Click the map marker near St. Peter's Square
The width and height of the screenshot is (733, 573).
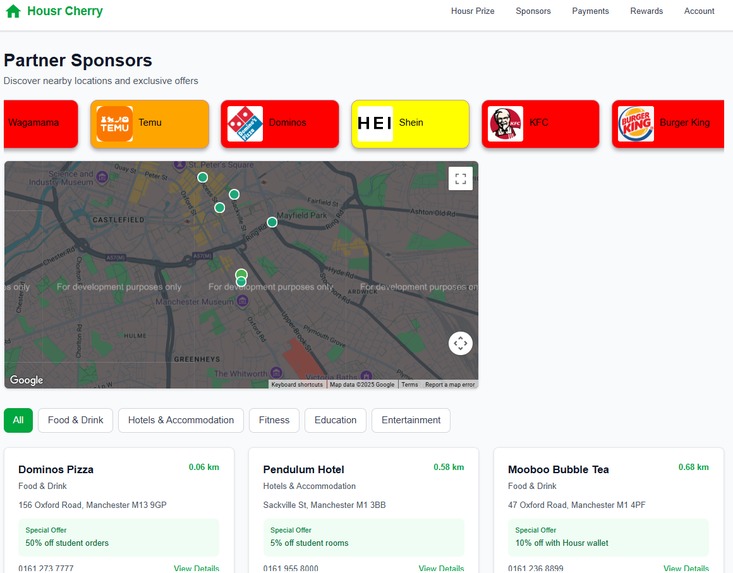202,177
